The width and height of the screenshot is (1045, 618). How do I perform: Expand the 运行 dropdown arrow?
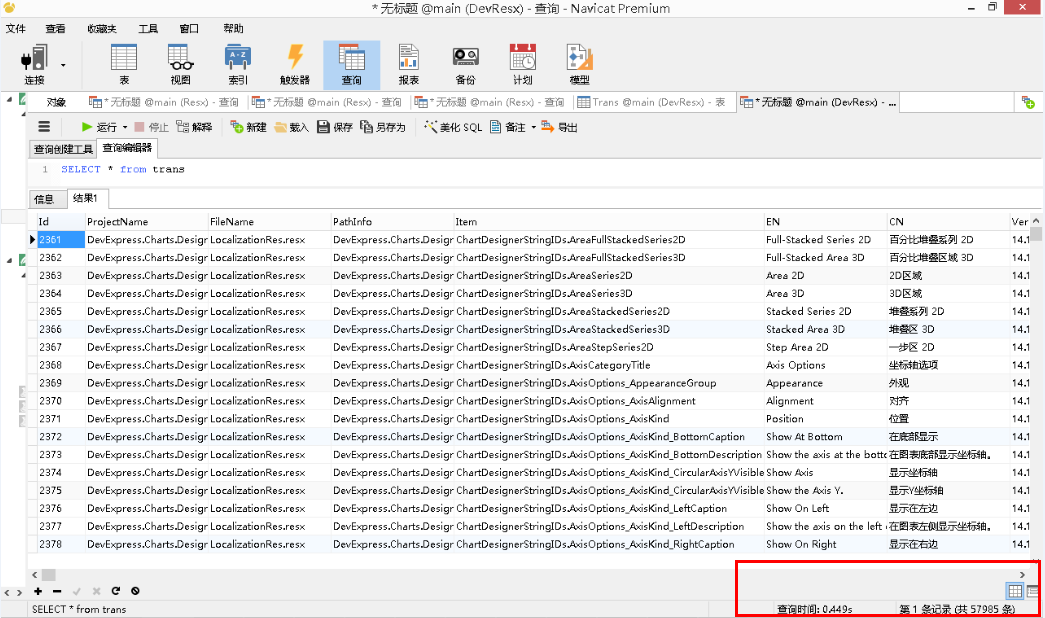tap(125, 127)
